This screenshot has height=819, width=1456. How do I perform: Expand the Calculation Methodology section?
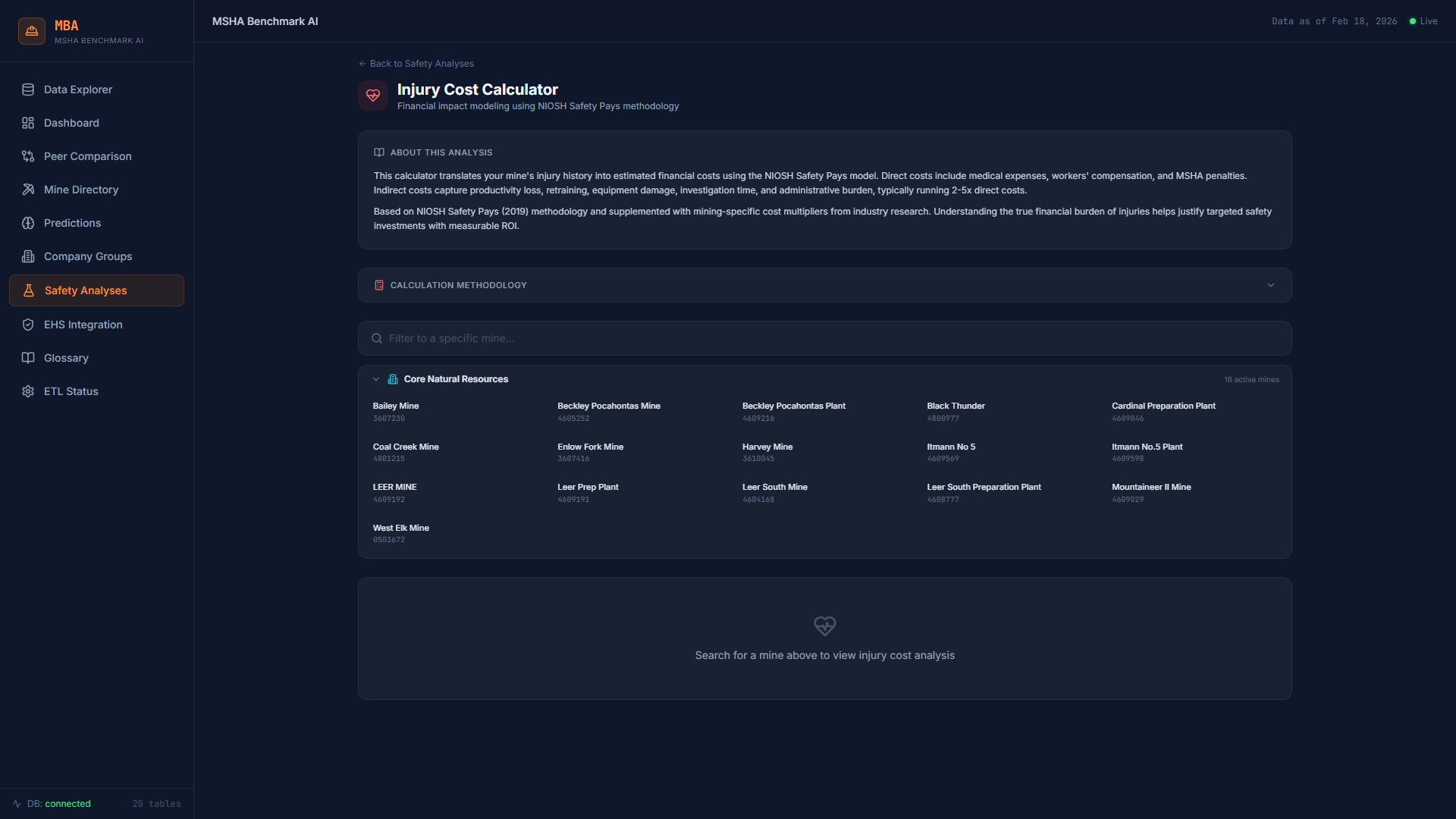458,285
